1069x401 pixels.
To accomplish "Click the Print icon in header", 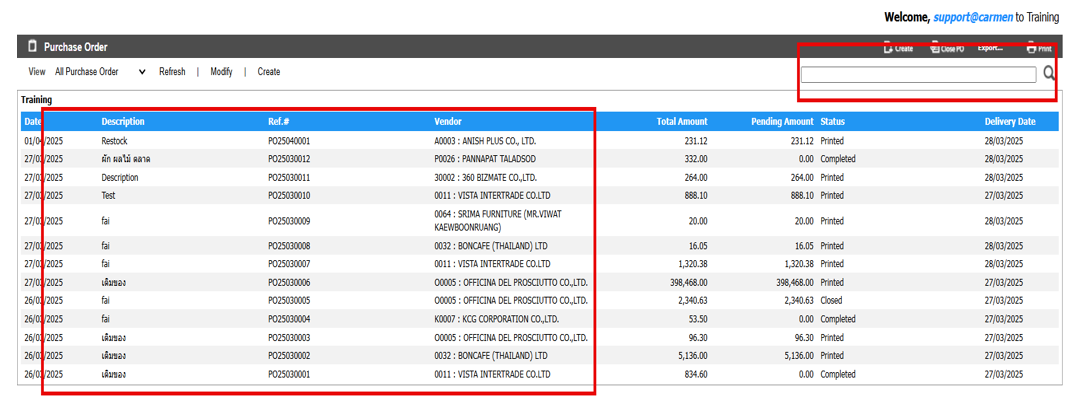I will [1038, 48].
